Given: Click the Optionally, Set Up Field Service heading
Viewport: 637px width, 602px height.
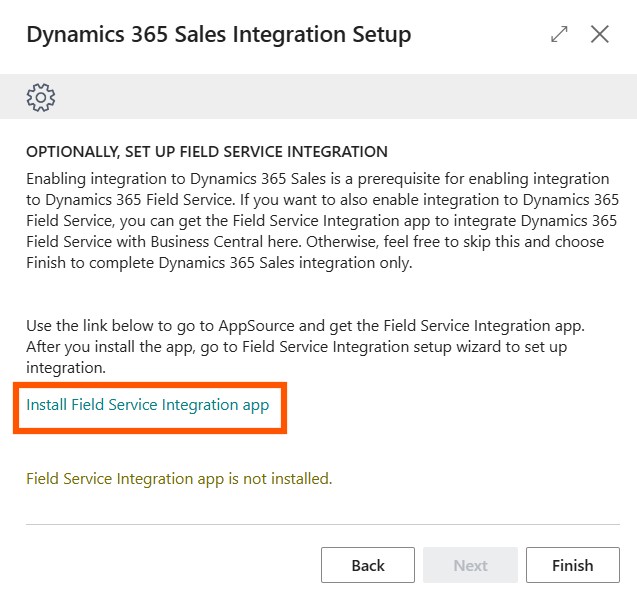Looking at the screenshot, I should [x=206, y=152].
